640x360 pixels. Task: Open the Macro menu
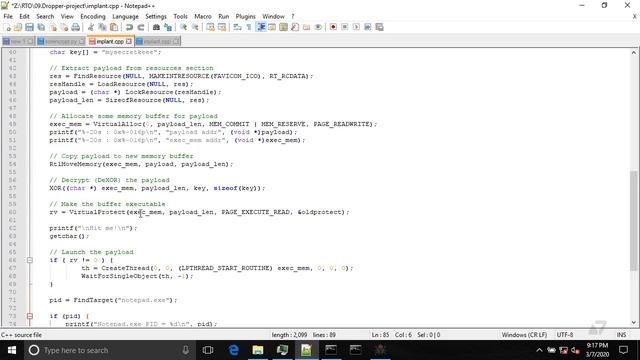point(203,16)
